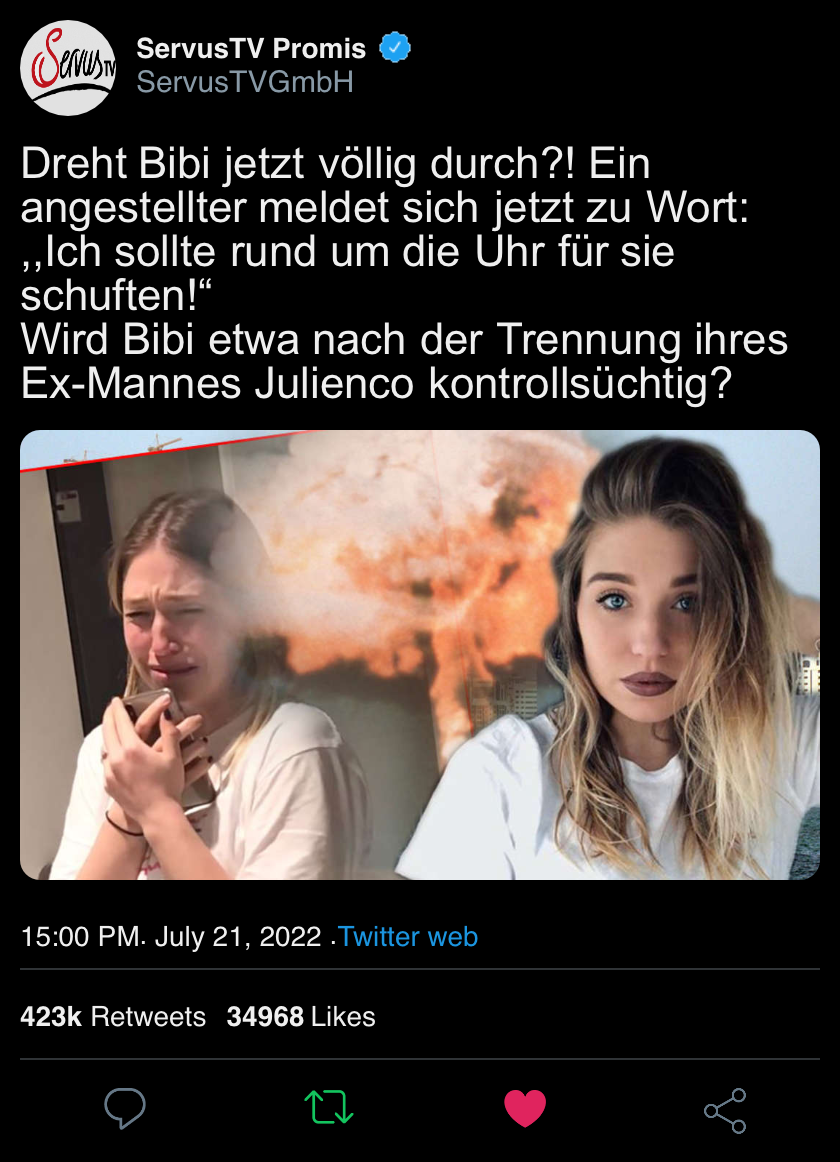Open the attached tweet image

[420, 655]
